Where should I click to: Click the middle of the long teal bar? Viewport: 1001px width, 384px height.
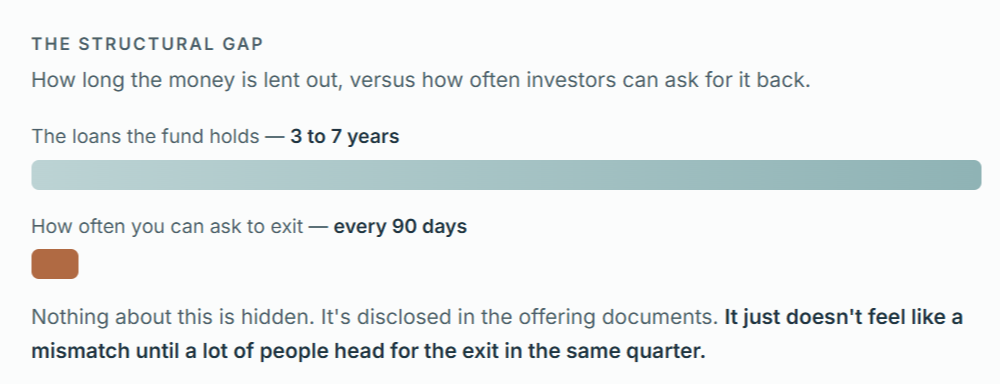(506, 175)
